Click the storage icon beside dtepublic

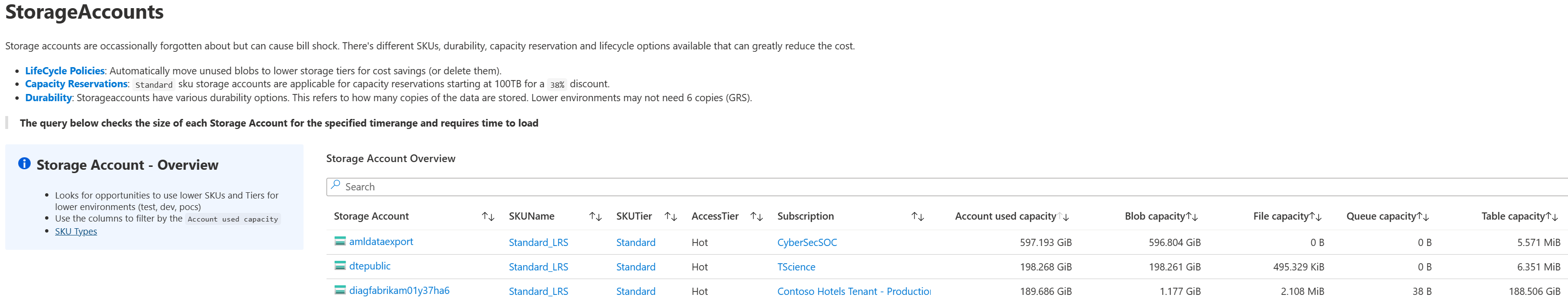340,266
